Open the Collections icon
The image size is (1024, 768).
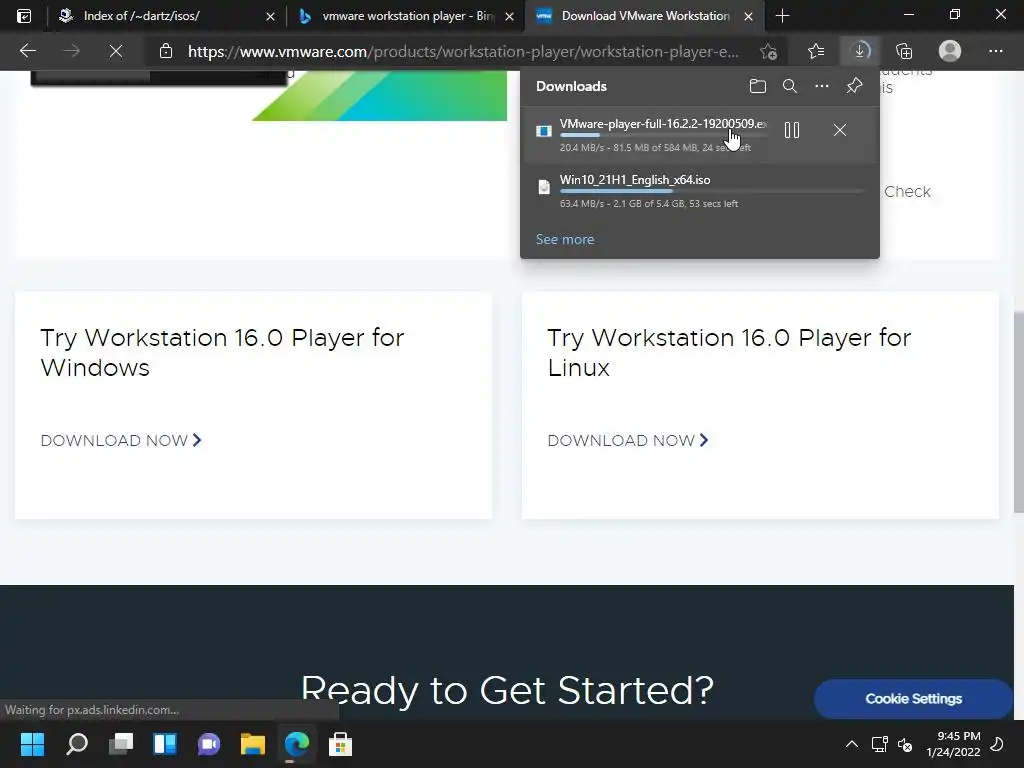tap(904, 51)
